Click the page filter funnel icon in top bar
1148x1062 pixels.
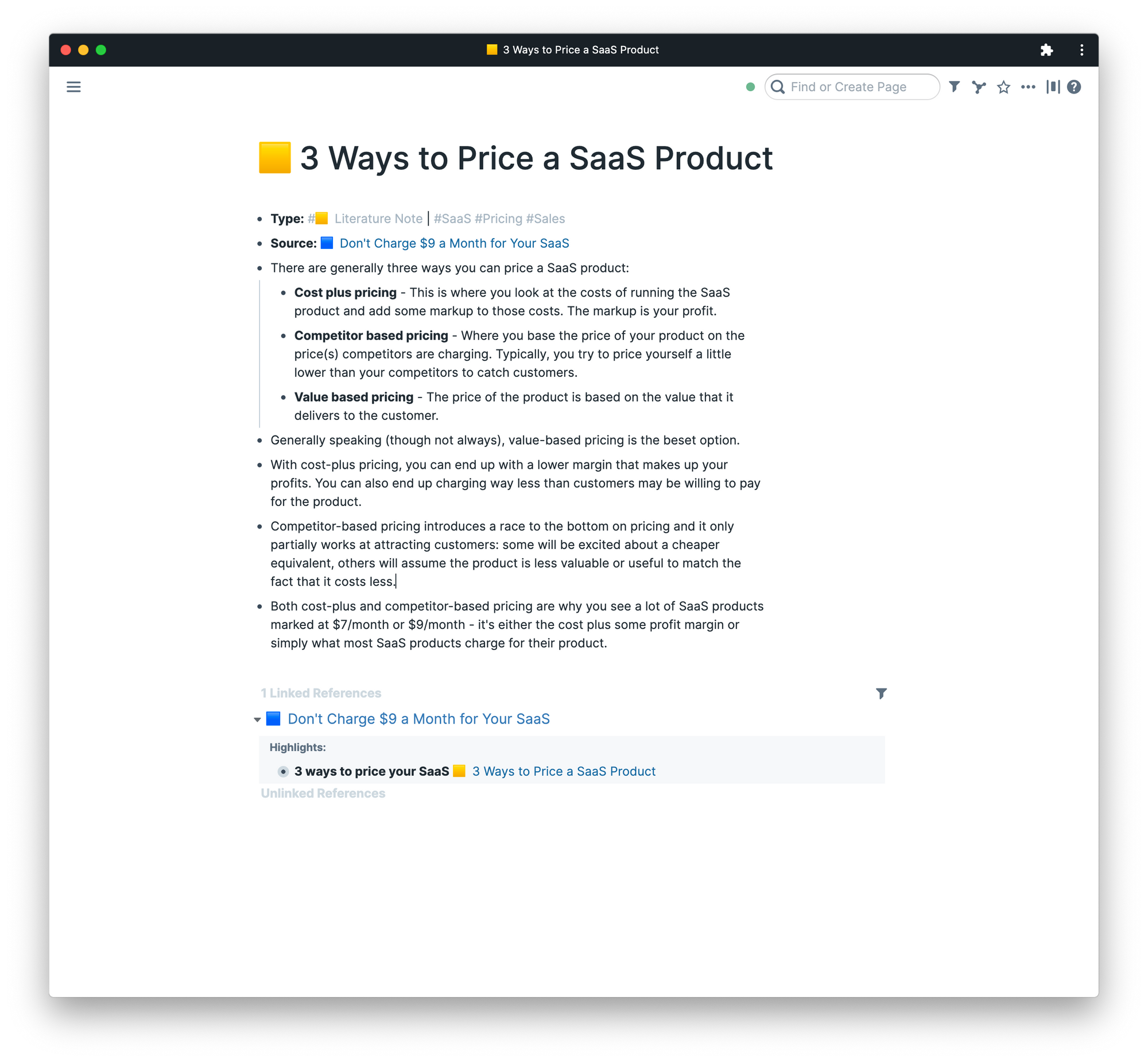[x=954, y=87]
